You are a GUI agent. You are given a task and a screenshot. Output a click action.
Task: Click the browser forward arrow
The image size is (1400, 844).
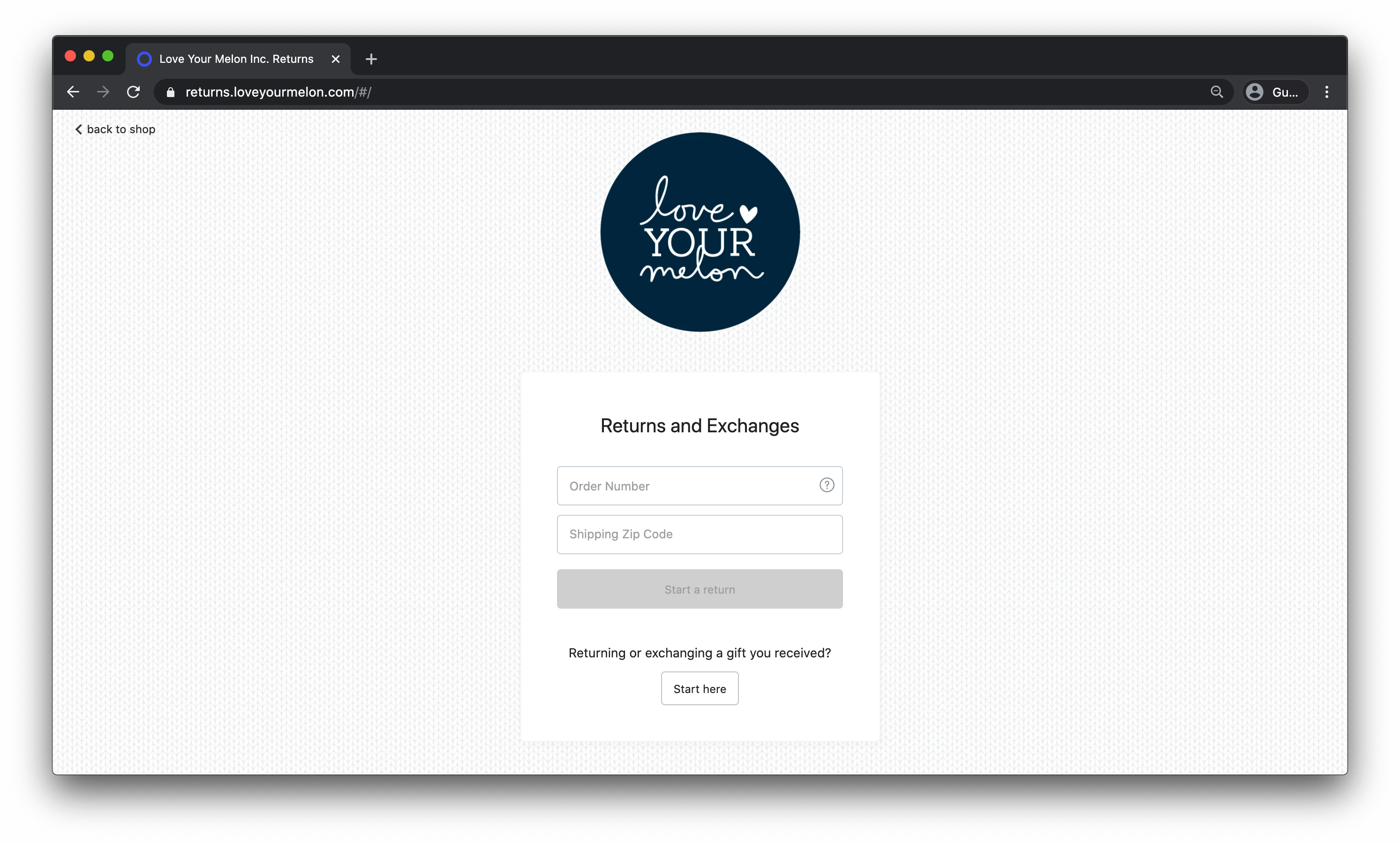[103, 92]
